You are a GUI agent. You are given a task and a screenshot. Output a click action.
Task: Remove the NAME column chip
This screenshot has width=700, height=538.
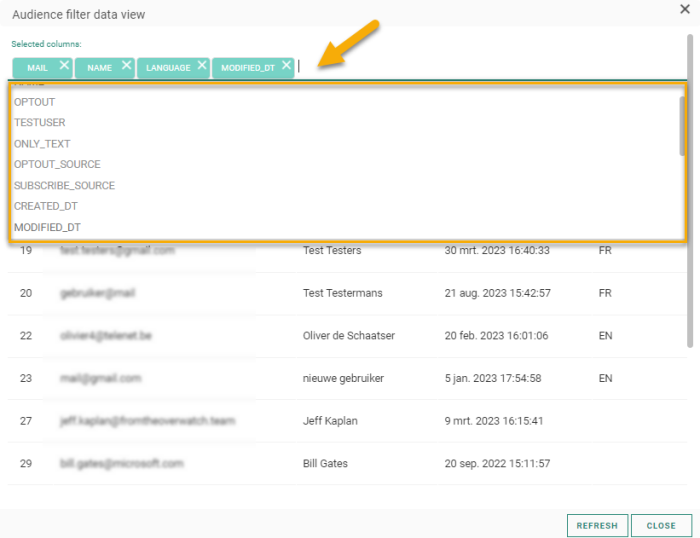click(x=126, y=65)
